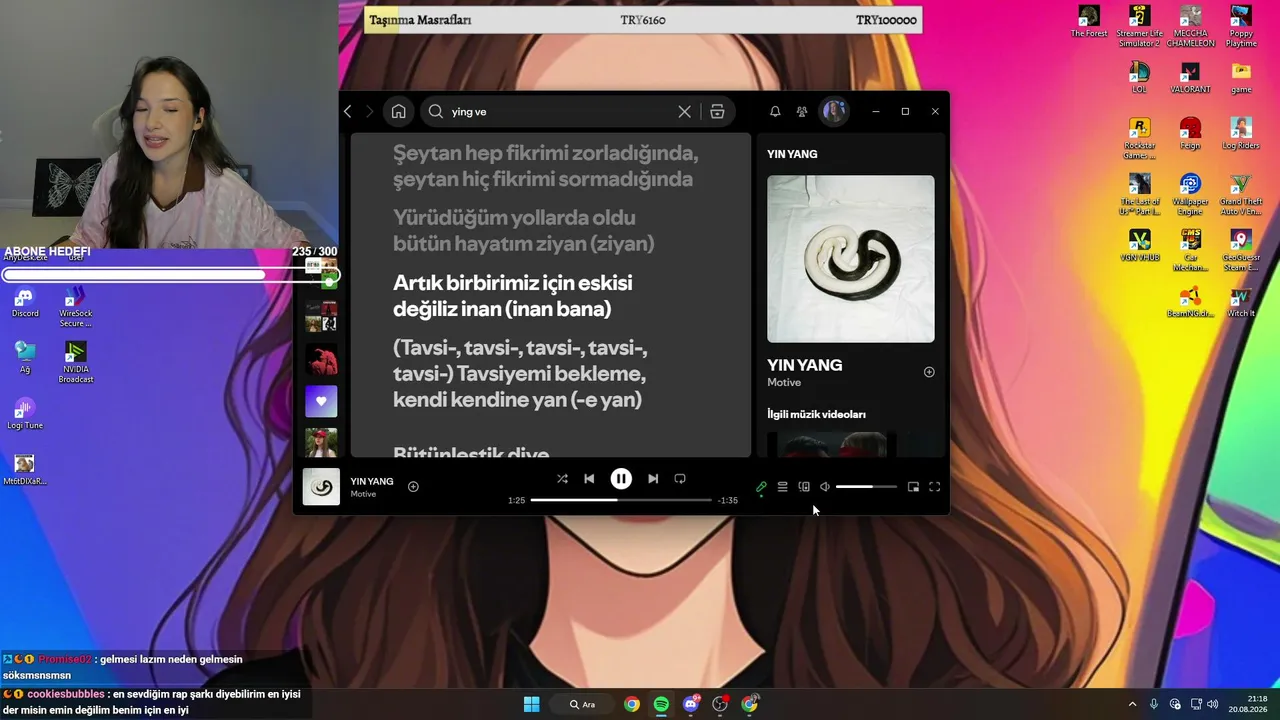1280x720 pixels.
Task: Open artist Motive in player bar
Action: pos(363,494)
